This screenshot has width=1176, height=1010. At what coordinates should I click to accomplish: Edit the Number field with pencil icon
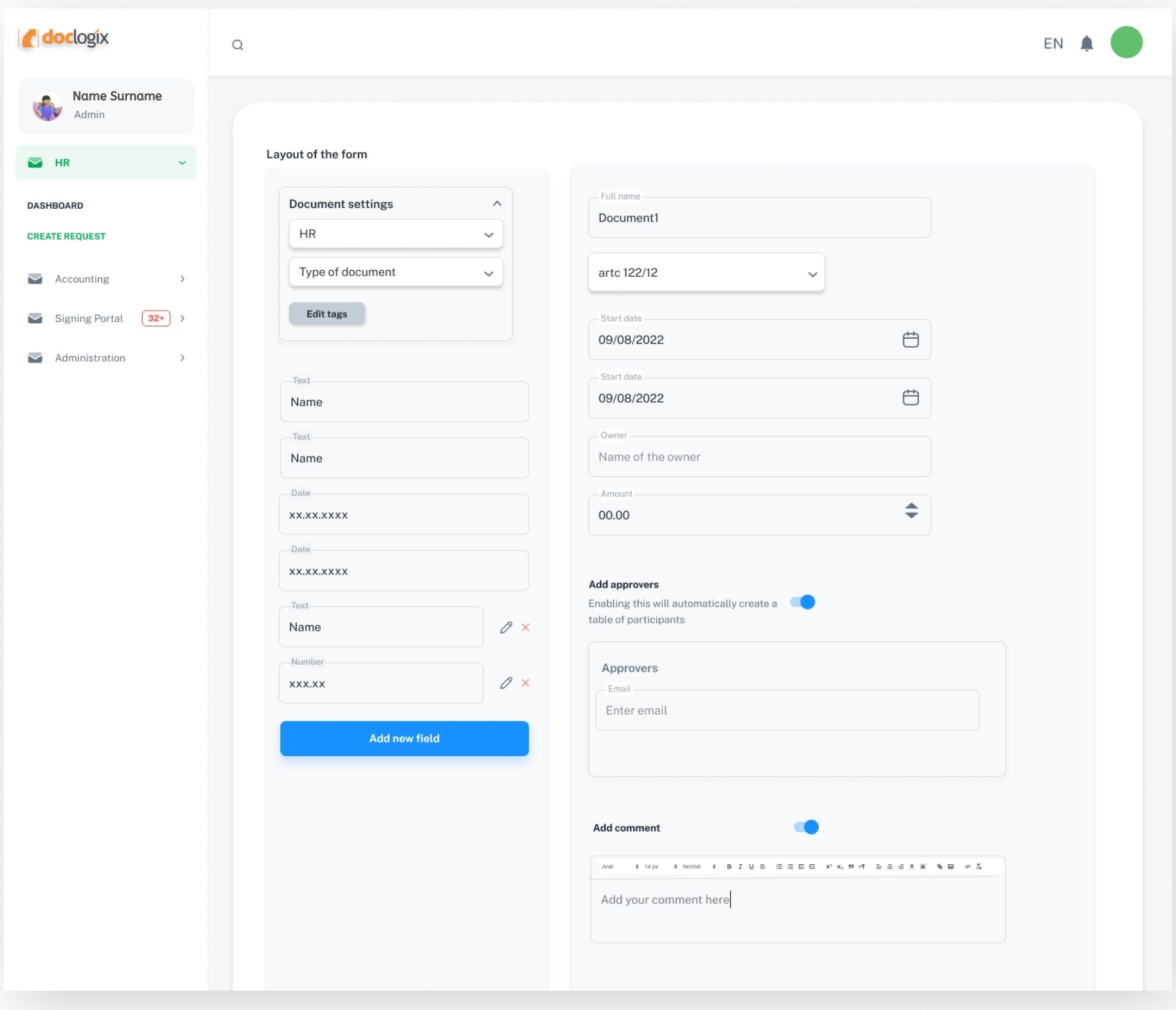coord(506,683)
